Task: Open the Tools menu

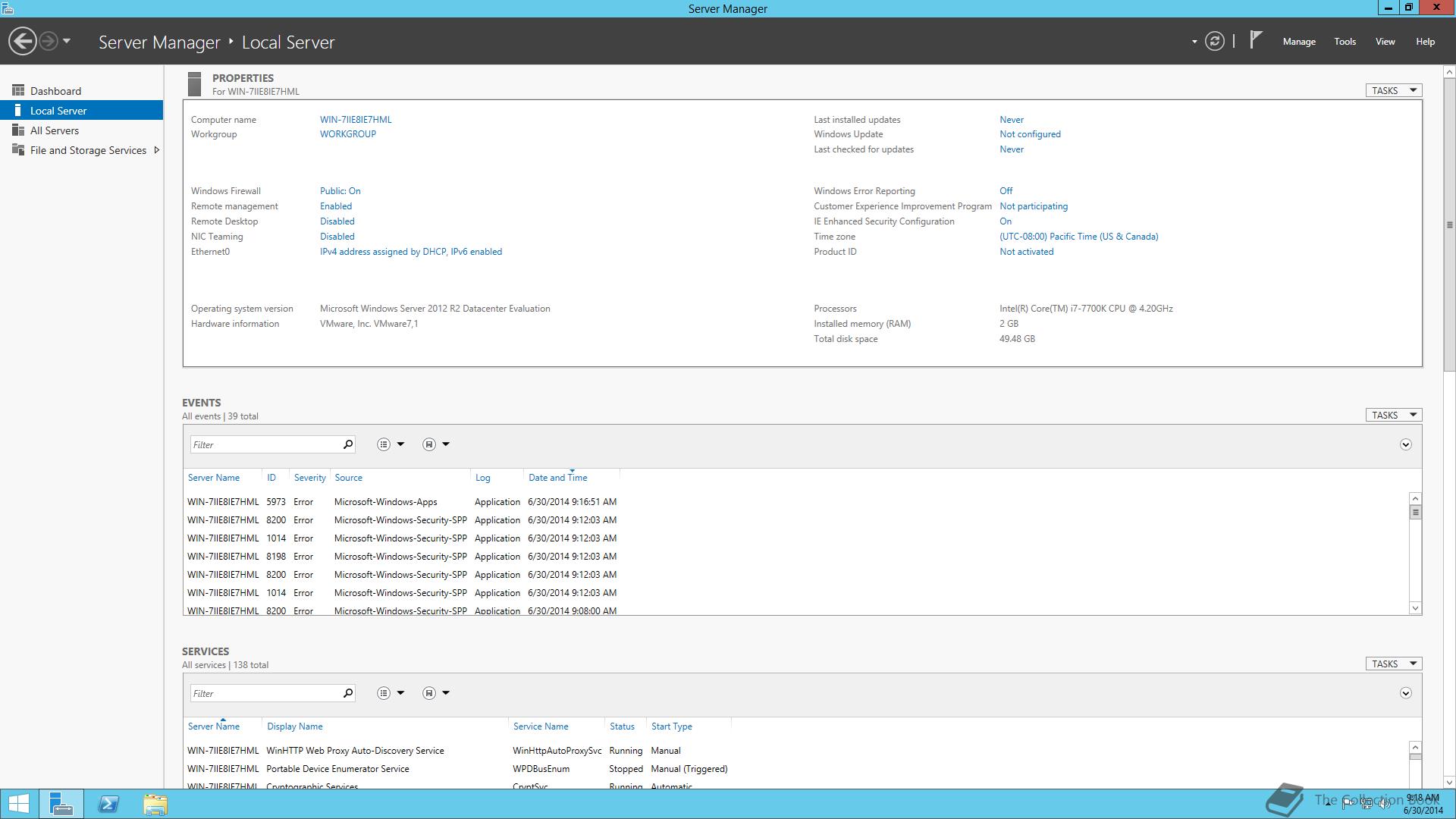Action: tap(1345, 42)
